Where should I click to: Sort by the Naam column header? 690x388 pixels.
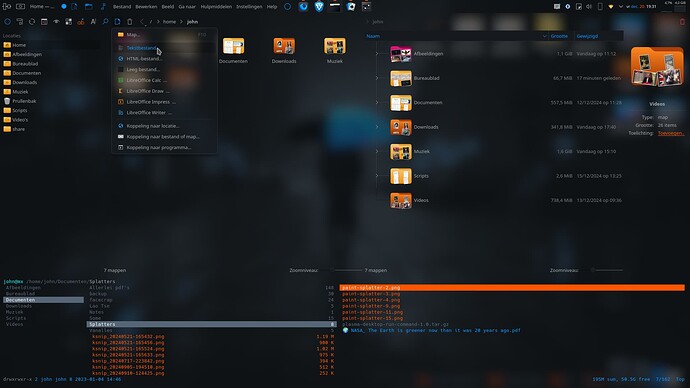(456, 36)
